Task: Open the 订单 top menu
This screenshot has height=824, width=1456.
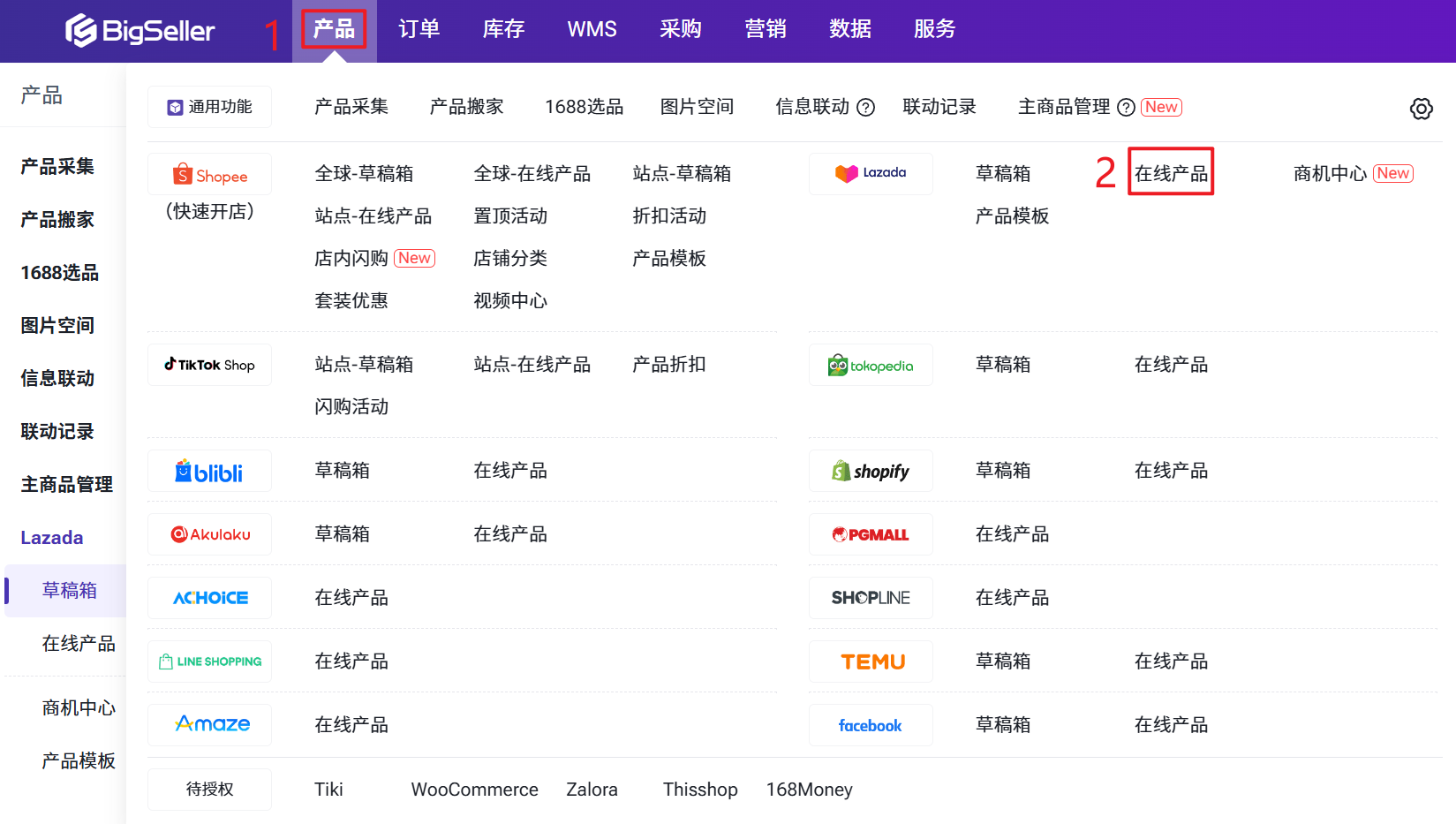Action: click(419, 29)
